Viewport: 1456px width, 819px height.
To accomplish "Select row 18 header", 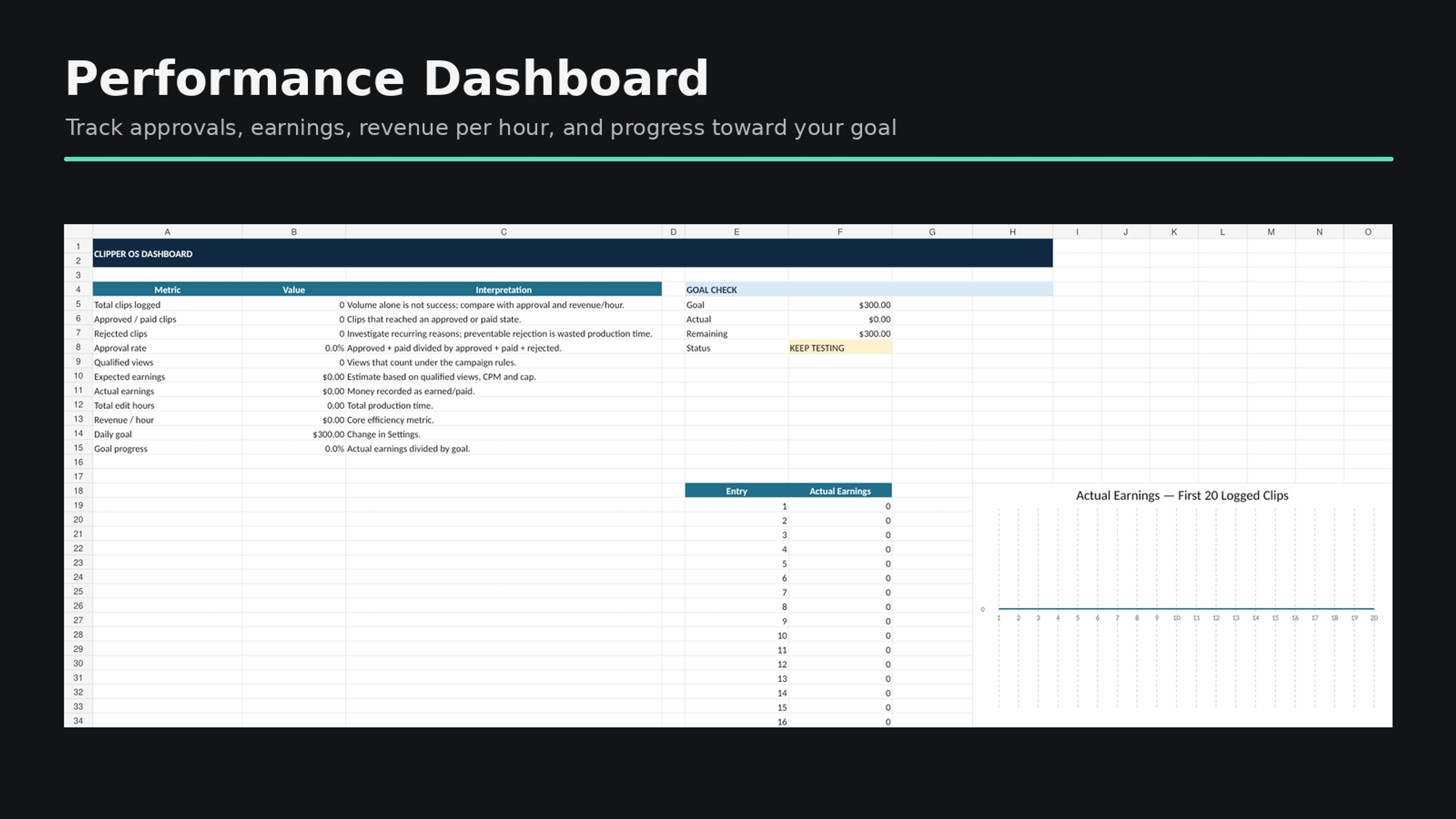I will pos(78,491).
